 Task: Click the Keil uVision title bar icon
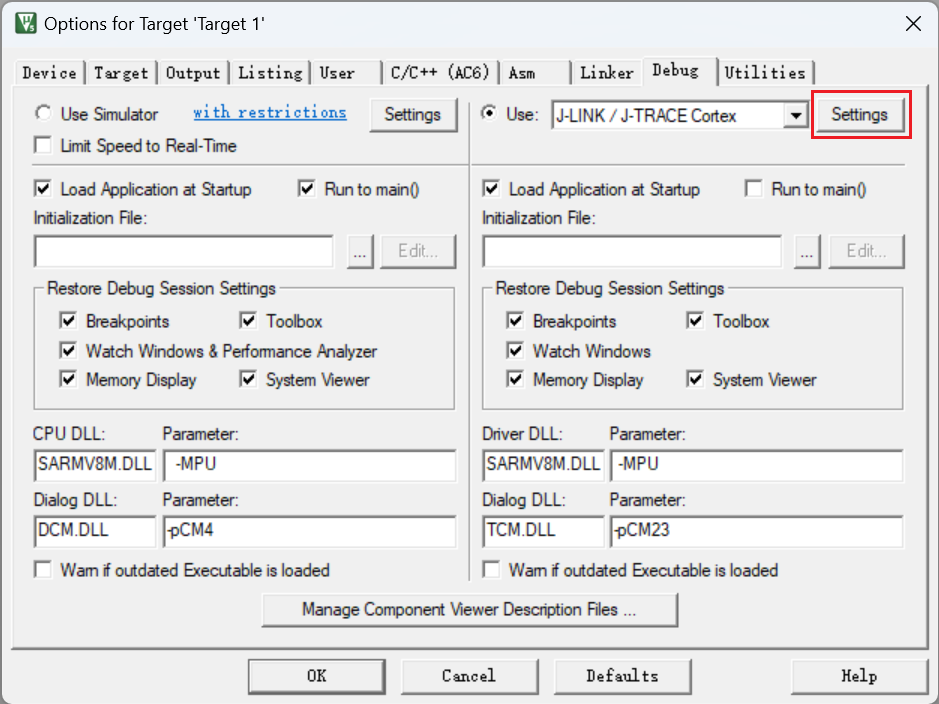[x=25, y=23]
